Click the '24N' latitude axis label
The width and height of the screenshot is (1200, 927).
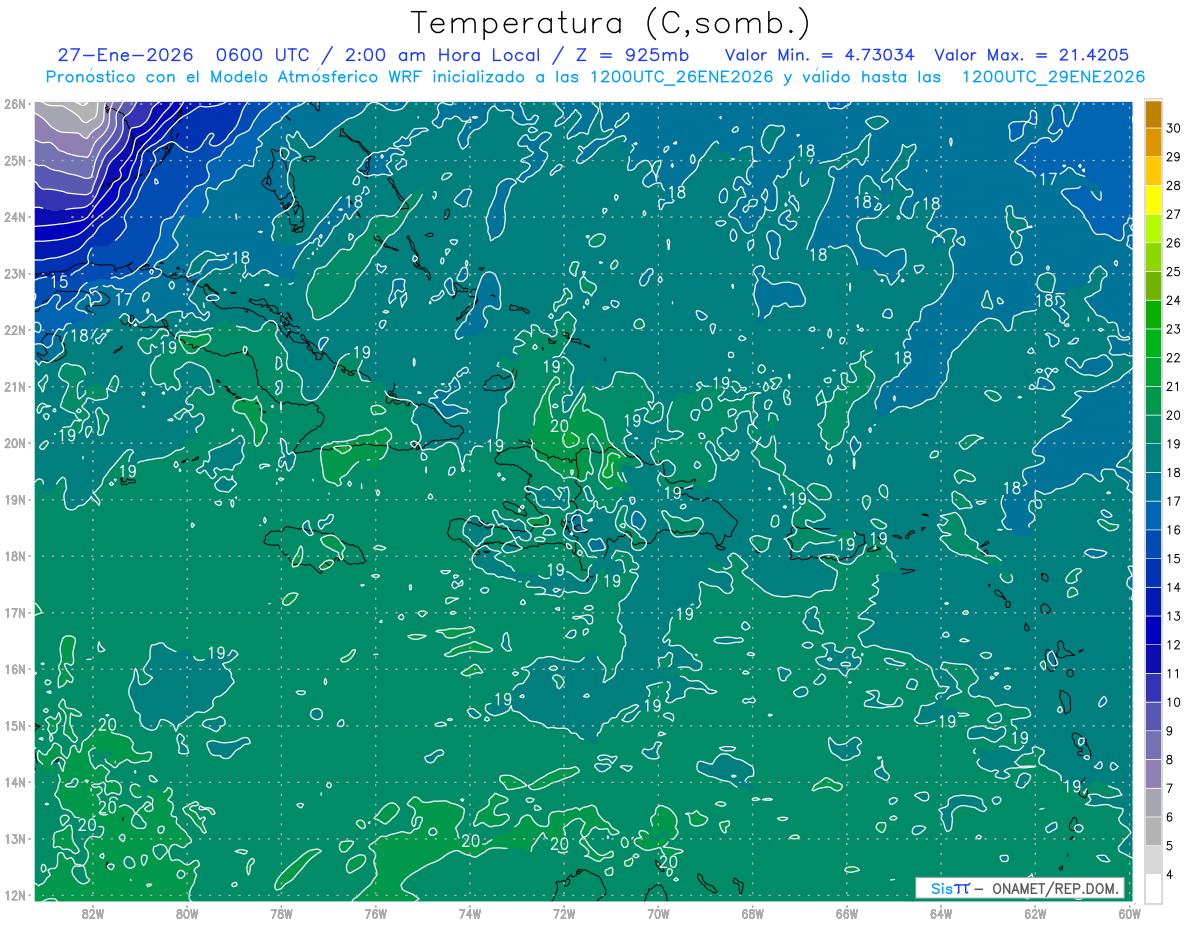14,217
